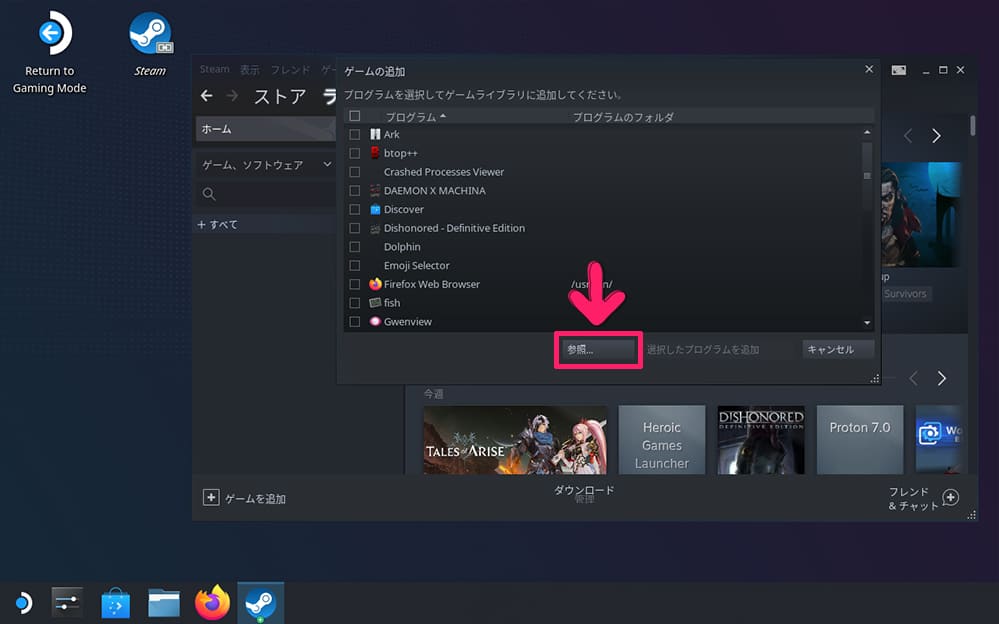Click the btop++ program icon

[375, 153]
